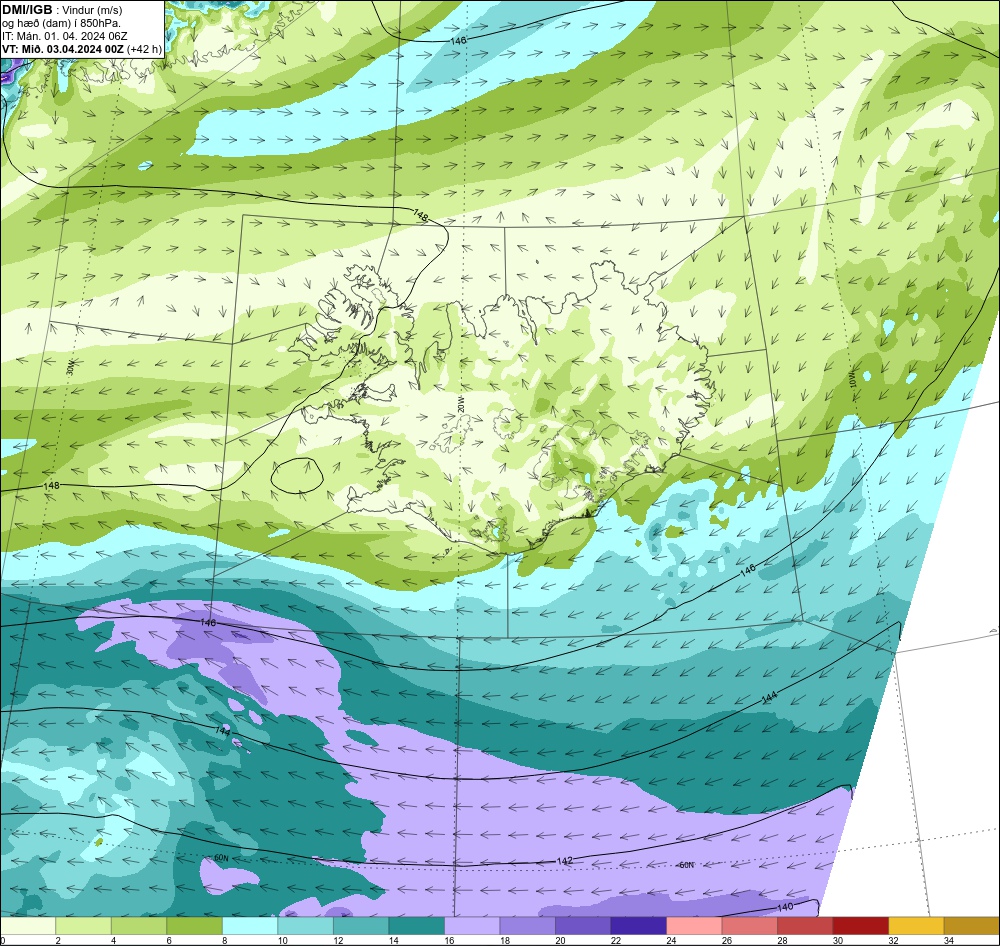Click the 8–10 m/s light cyan legend swatch

pos(250,926)
